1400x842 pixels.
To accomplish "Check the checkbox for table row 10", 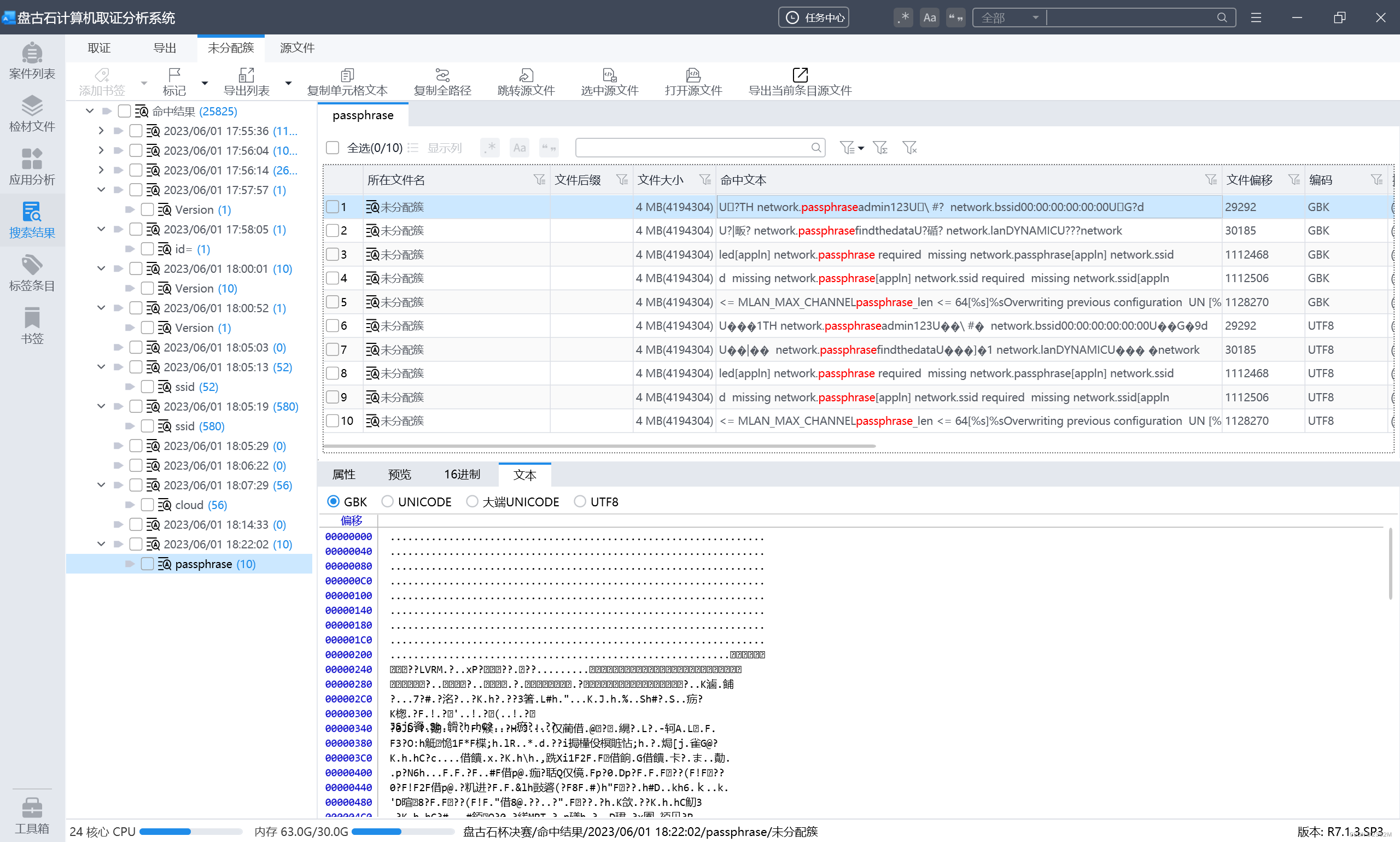I will pyautogui.click(x=332, y=421).
